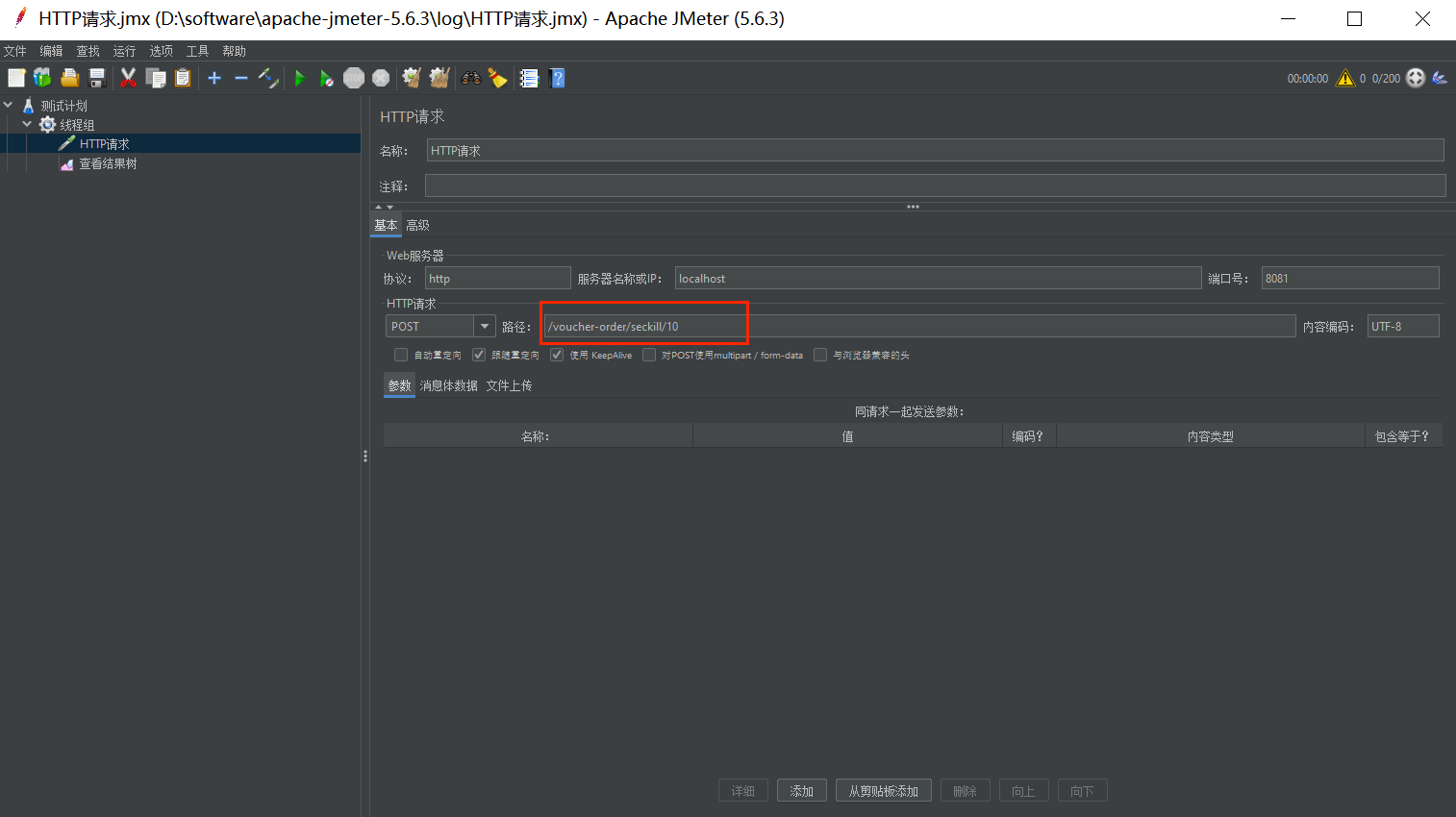The image size is (1456, 817).
Task: Click the Clear All double broom icon
Action: point(439,78)
